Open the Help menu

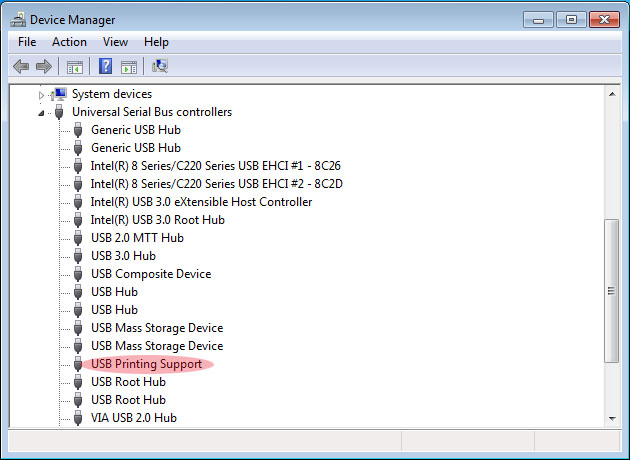156,42
